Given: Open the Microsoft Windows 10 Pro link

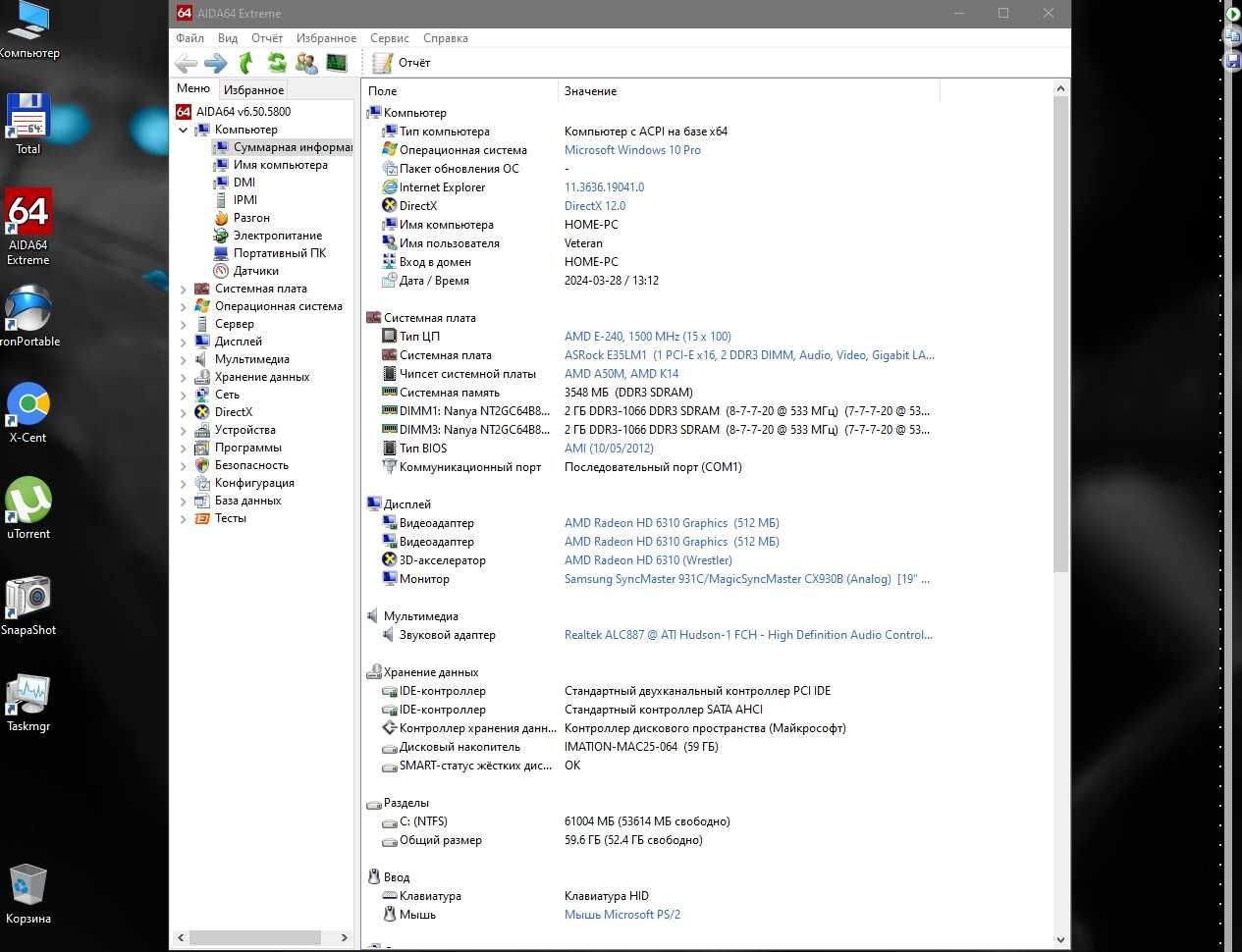Looking at the screenshot, I should (632, 150).
